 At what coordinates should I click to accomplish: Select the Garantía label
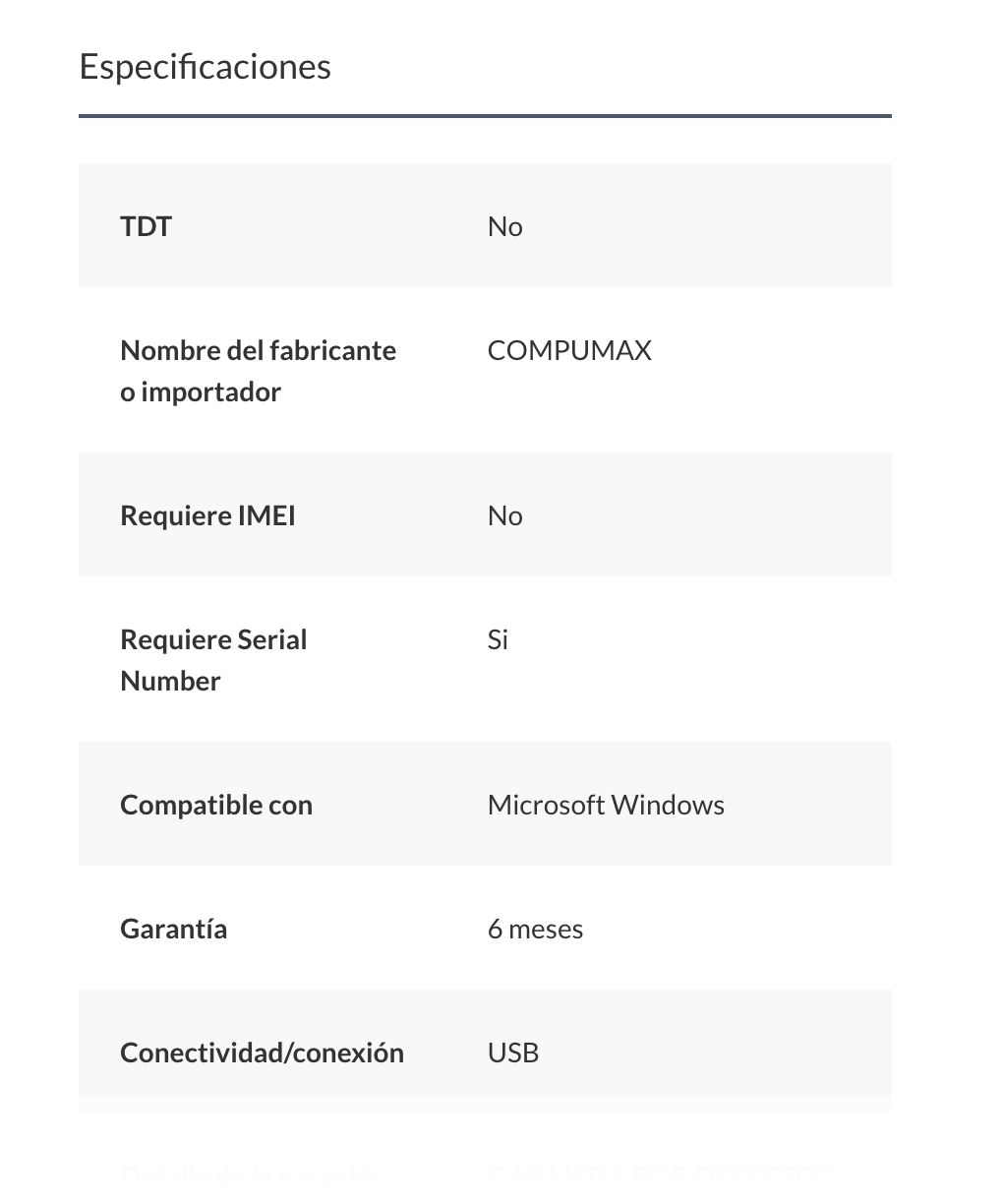point(173,929)
